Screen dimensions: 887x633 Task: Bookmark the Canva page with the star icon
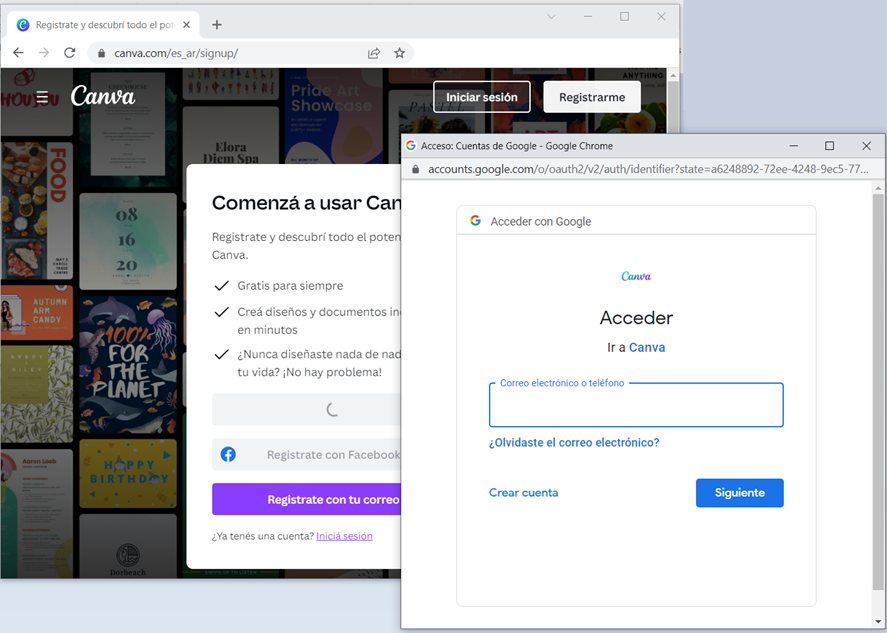399,53
